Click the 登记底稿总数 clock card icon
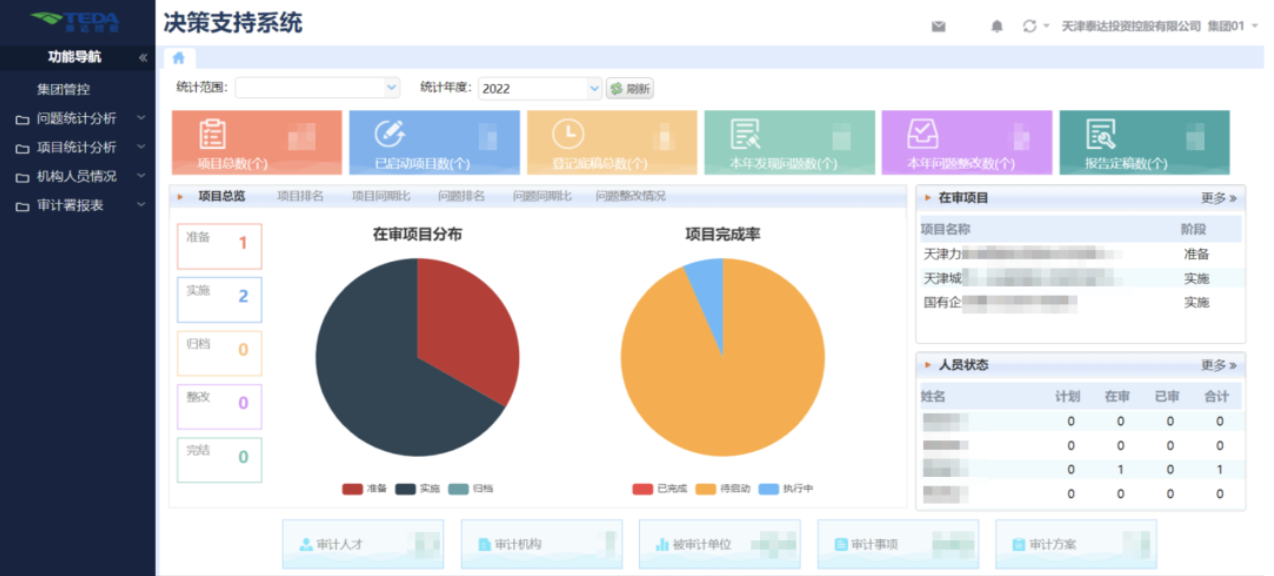 tap(568, 134)
